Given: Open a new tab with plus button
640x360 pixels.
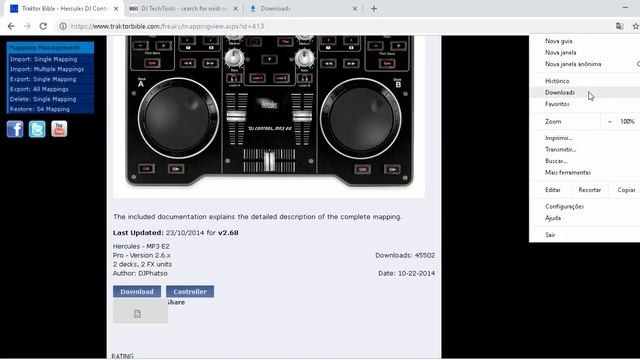Looking at the screenshot, I should click(374, 9).
